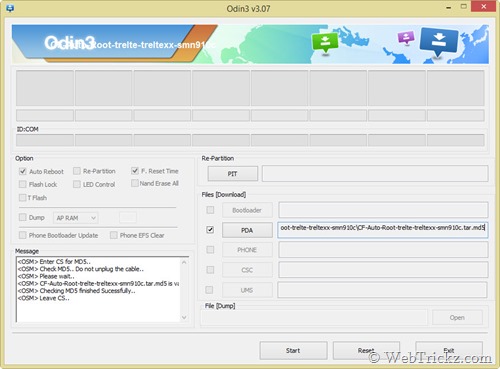Click the CSC file button

point(247,270)
